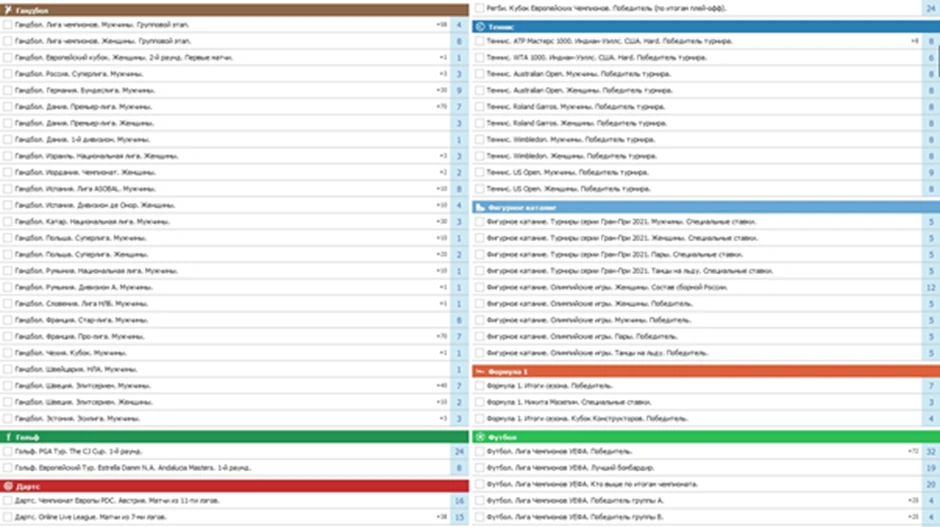
Task: Click the skate icon in Фигурное катание header
Action: point(480,207)
